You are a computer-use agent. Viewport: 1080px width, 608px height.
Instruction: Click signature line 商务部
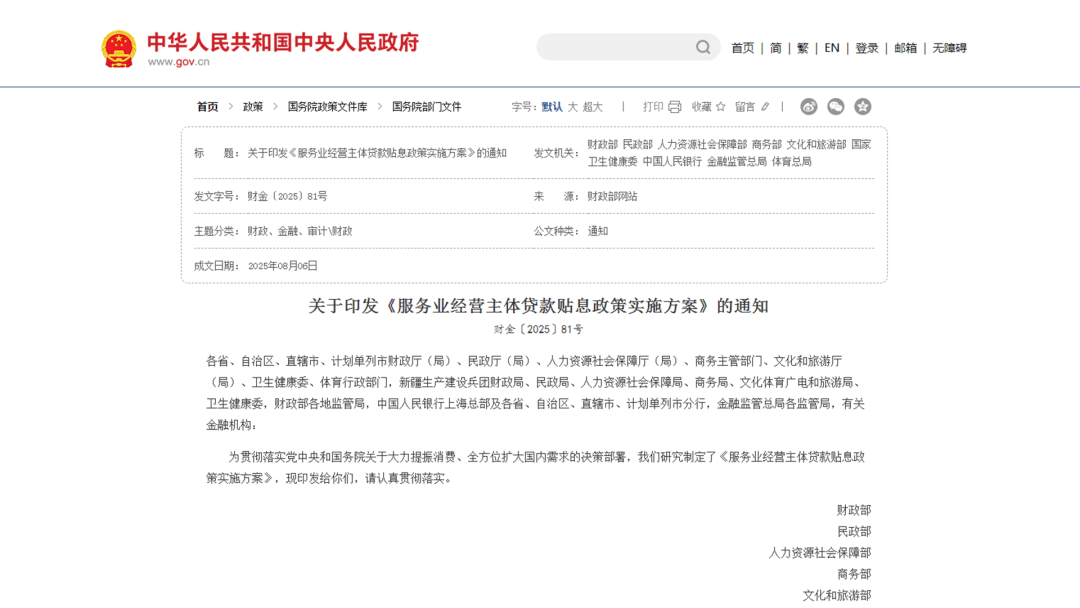[854, 574]
